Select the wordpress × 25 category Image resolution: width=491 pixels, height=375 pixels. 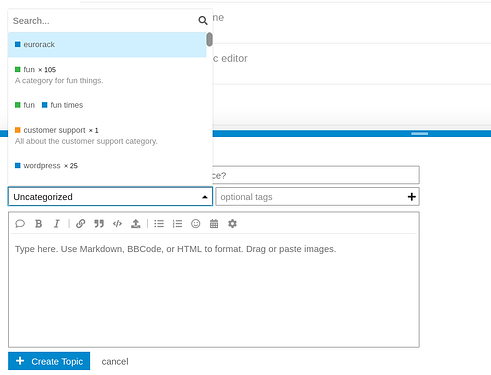[107, 166]
